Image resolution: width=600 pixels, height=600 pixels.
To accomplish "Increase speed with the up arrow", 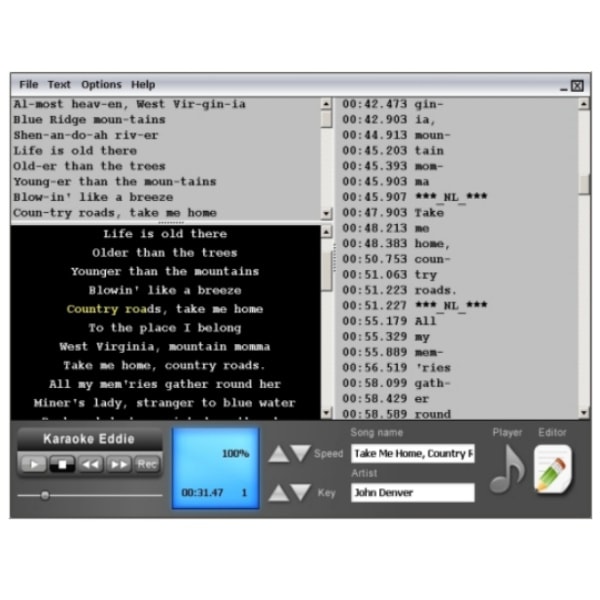I will tap(279, 454).
